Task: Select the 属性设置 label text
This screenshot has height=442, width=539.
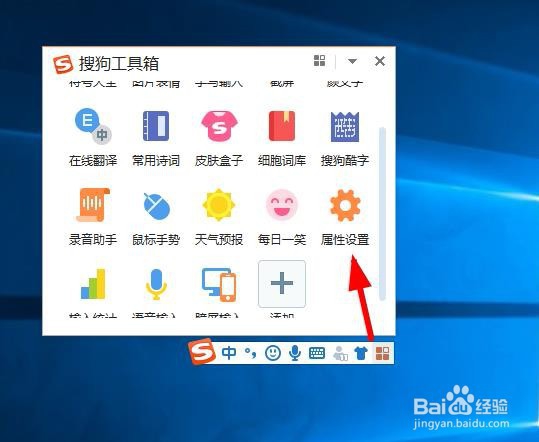Action: tap(345, 240)
